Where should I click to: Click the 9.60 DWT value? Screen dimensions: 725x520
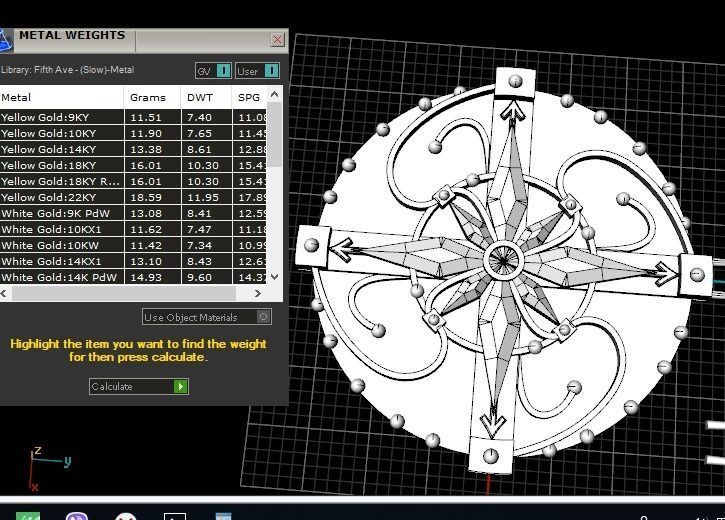199,277
